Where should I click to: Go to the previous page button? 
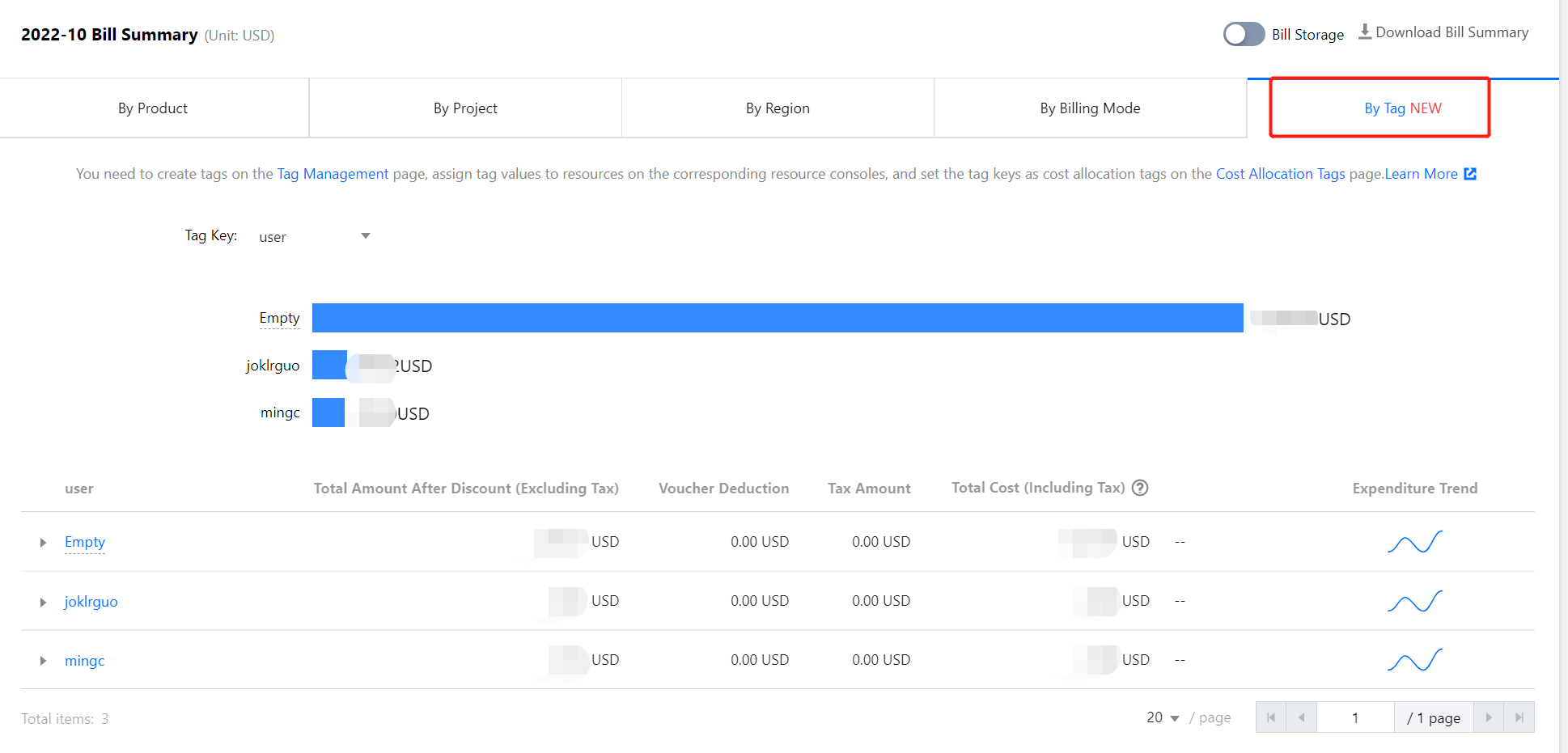pos(1301,717)
